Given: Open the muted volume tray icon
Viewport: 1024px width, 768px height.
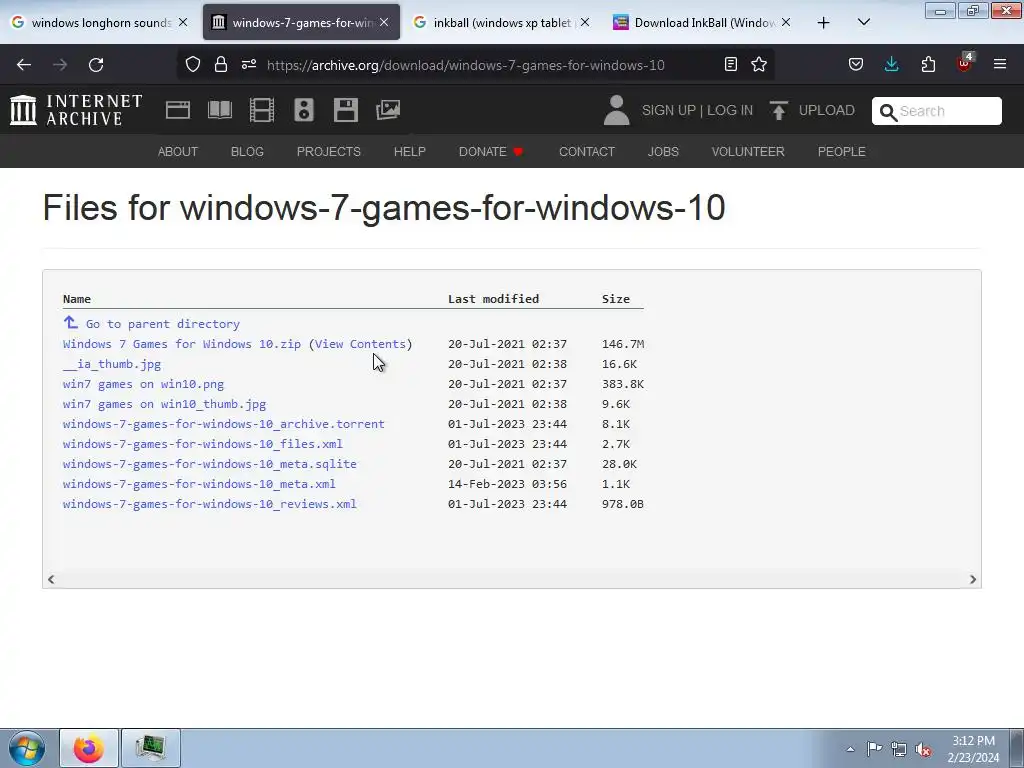Looking at the screenshot, I should pos(923,749).
